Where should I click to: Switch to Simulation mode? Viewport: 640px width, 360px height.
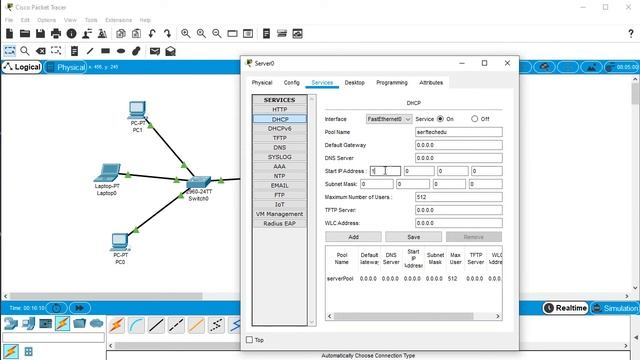pos(615,308)
